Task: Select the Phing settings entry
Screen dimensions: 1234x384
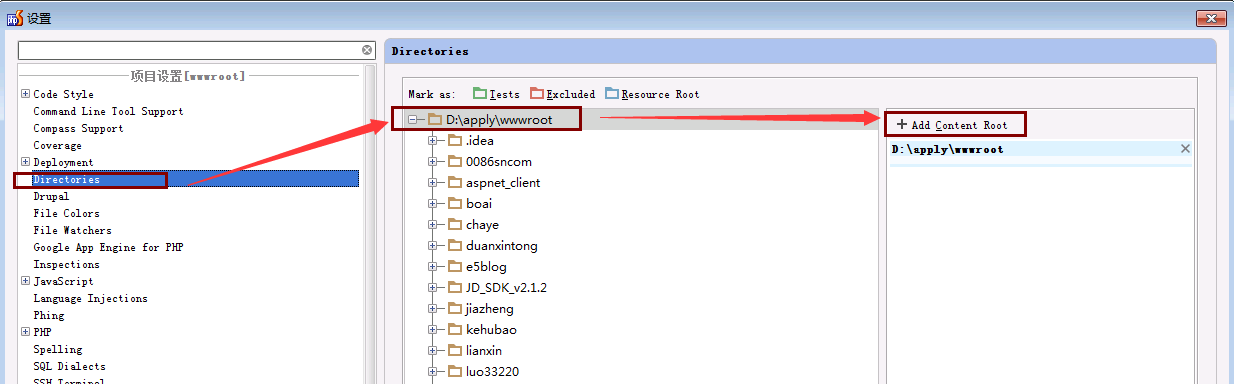Action: tap(48, 315)
